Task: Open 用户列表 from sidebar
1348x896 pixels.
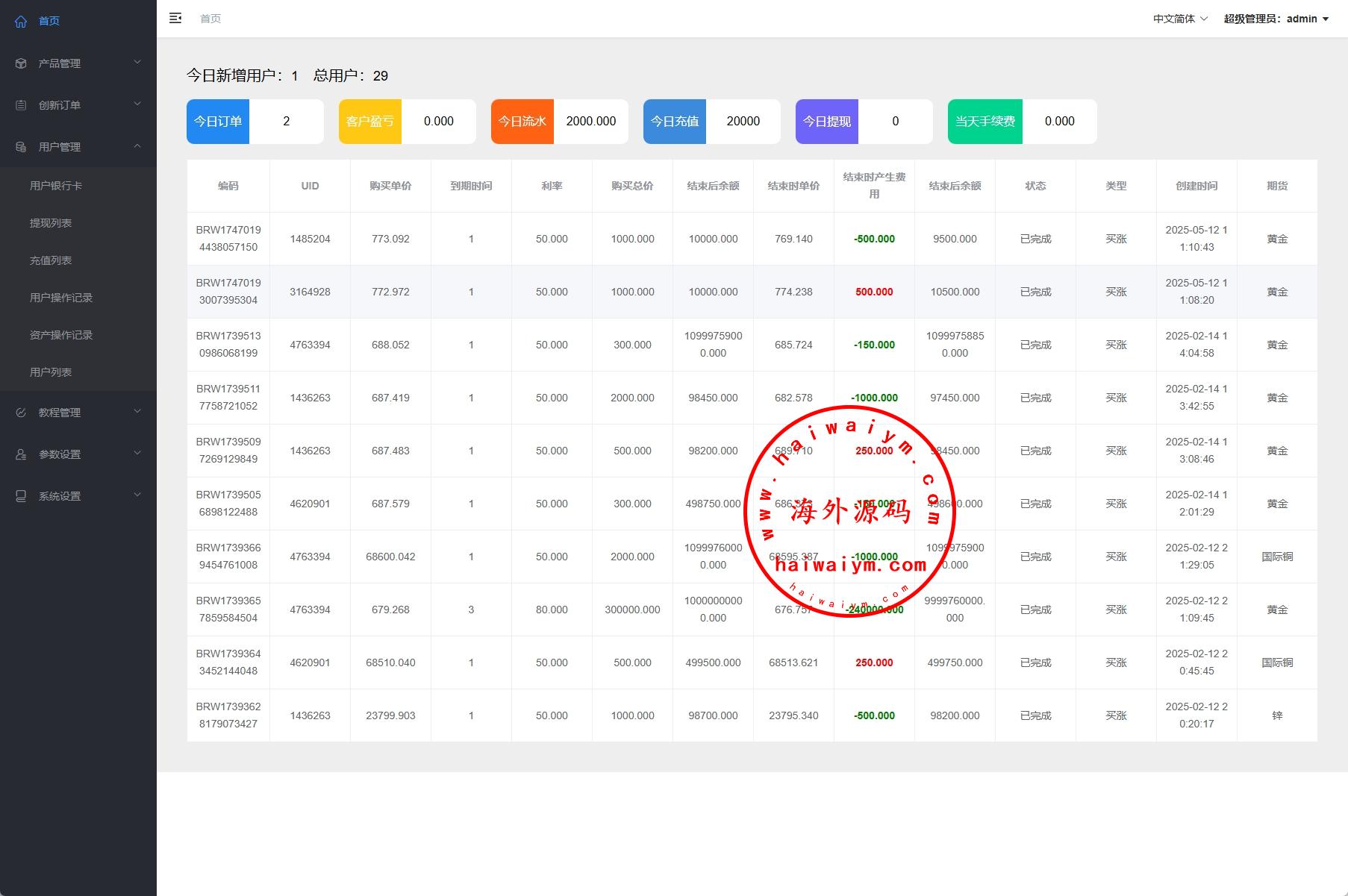Action: (51, 372)
